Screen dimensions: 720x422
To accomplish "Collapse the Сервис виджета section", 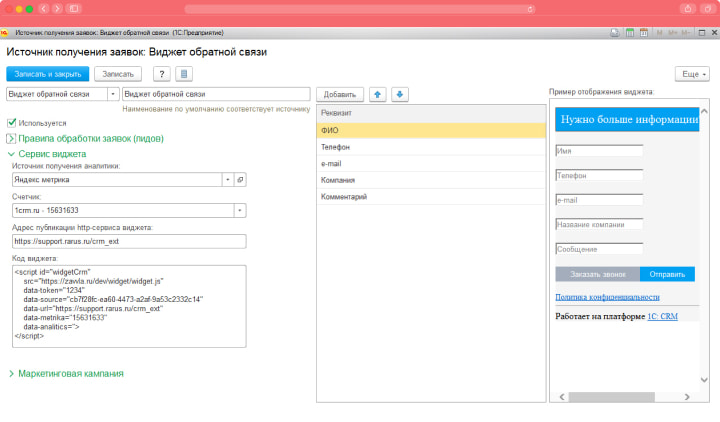I will click(x=11, y=154).
